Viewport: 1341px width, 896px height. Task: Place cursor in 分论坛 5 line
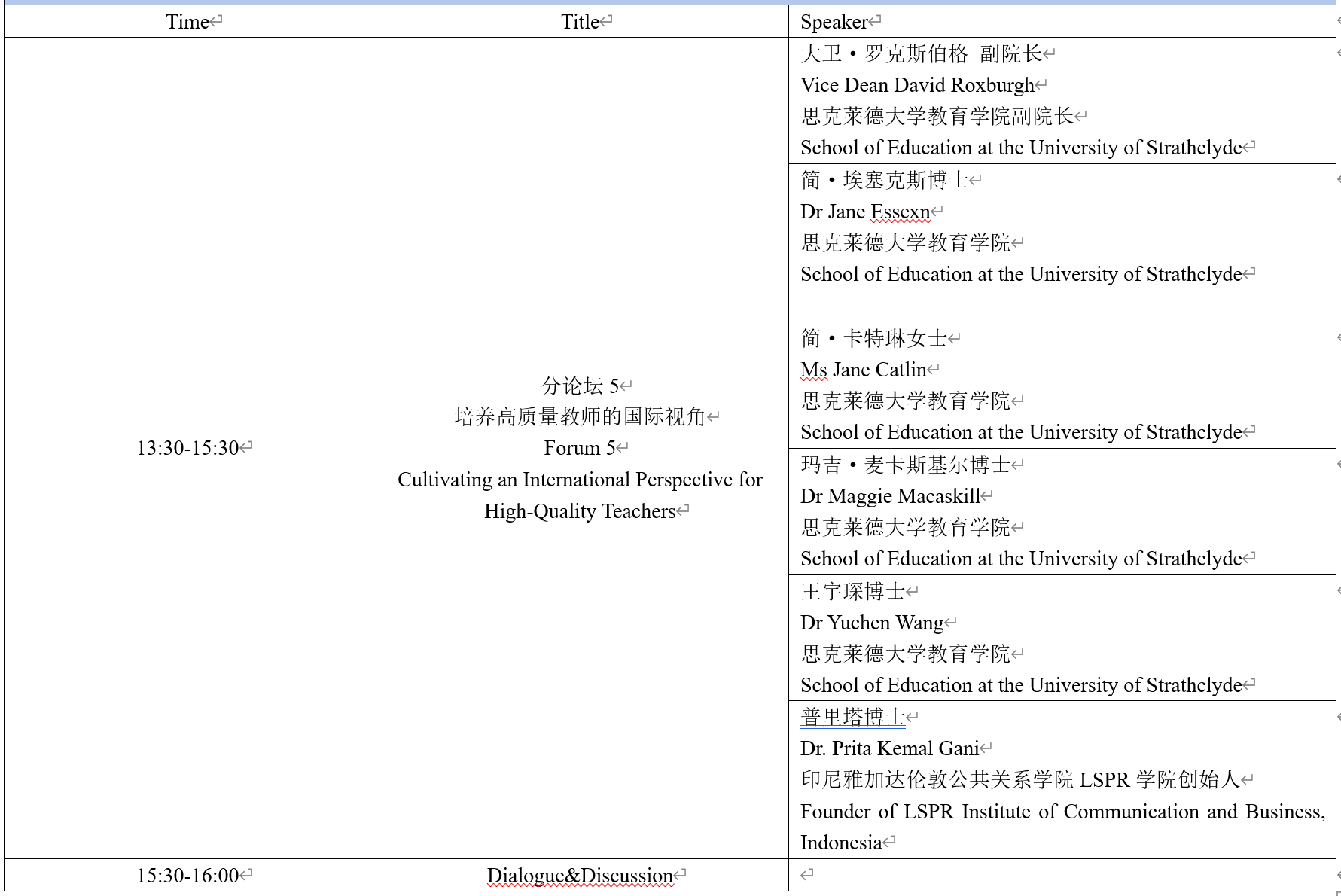(x=580, y=386)
